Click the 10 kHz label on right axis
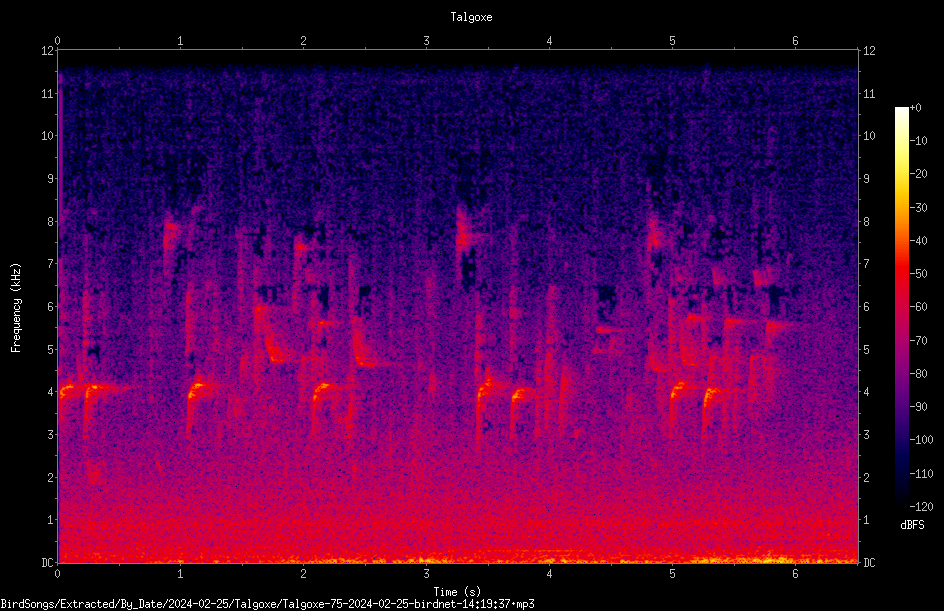This screenshot has height=611, width=944. click(869, 136)
